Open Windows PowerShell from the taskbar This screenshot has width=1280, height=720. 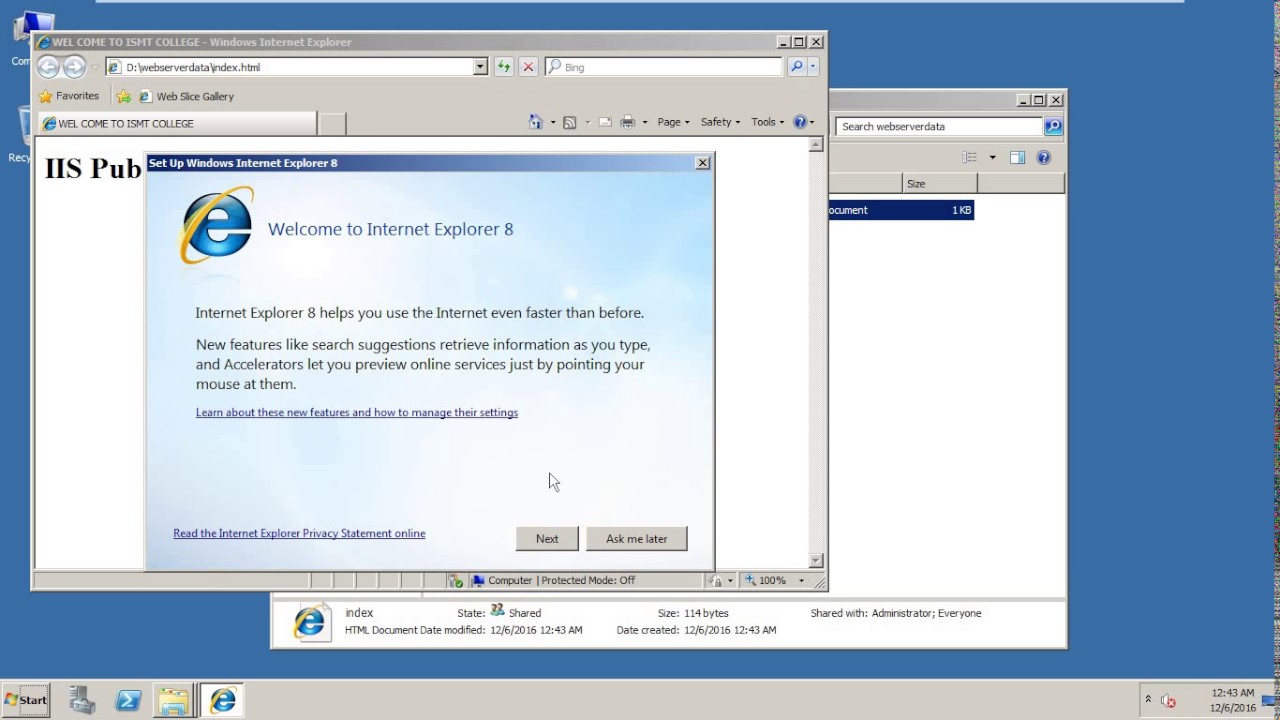click(128, 700)
